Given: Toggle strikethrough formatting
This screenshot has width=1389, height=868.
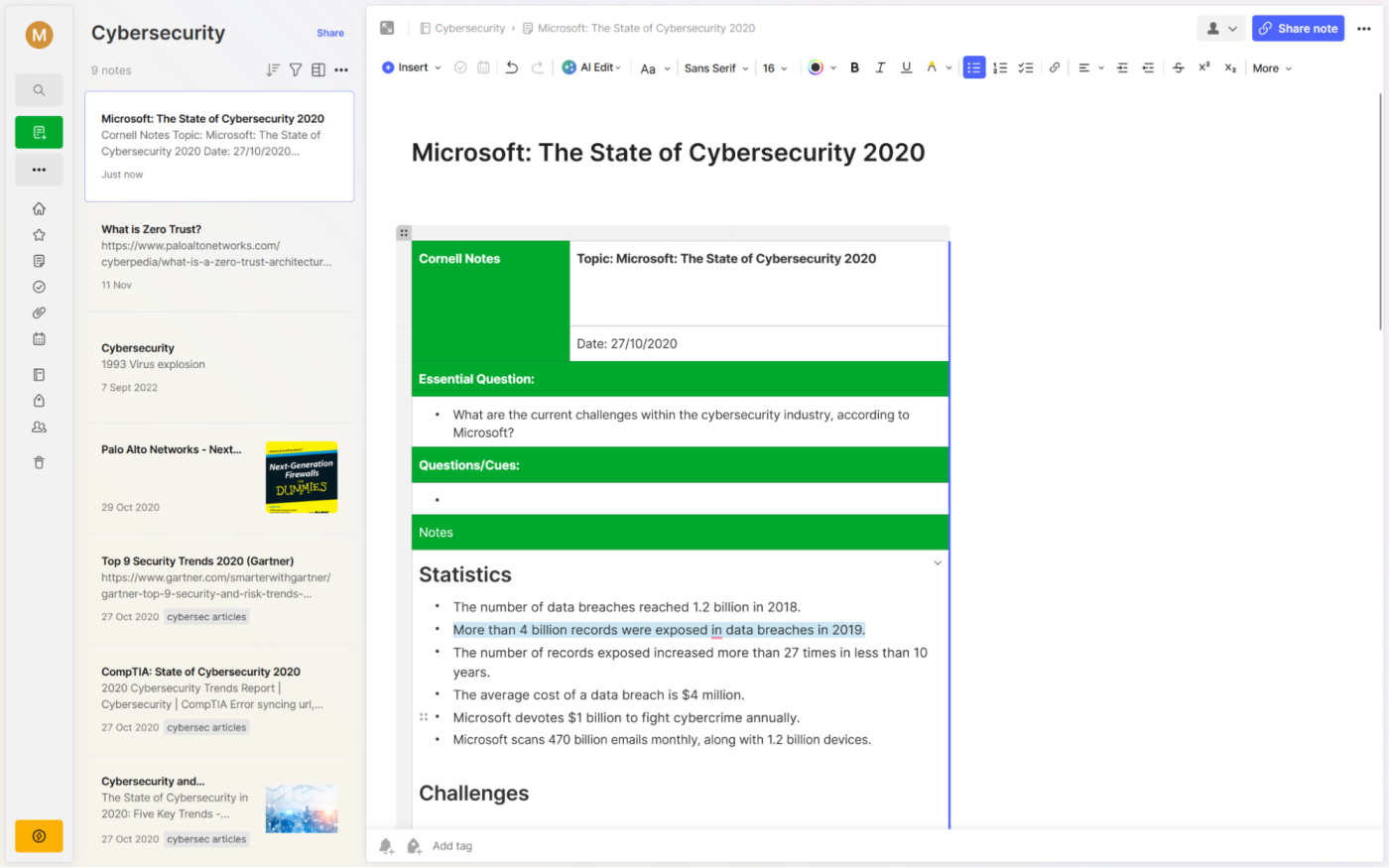Looking at the screenshot, I should click(1178, 67).
